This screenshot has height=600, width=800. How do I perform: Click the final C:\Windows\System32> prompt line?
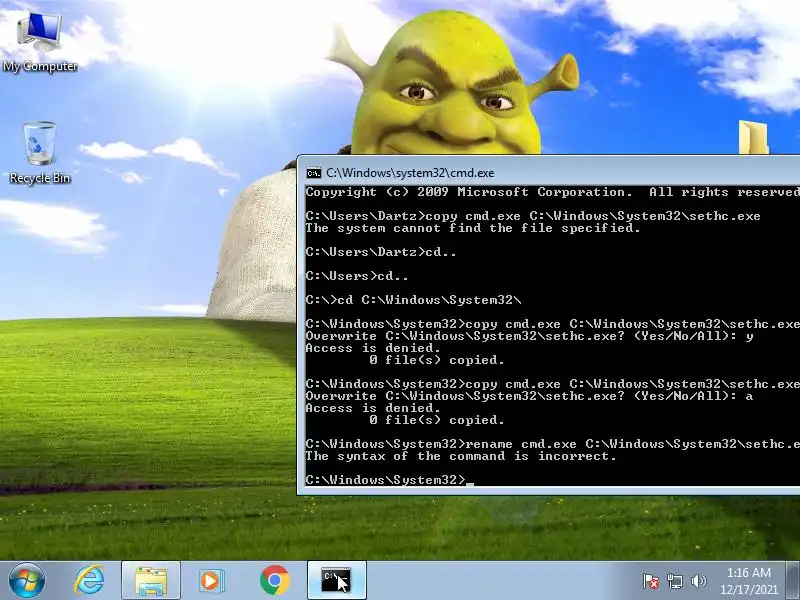click(x=389, y=480)
